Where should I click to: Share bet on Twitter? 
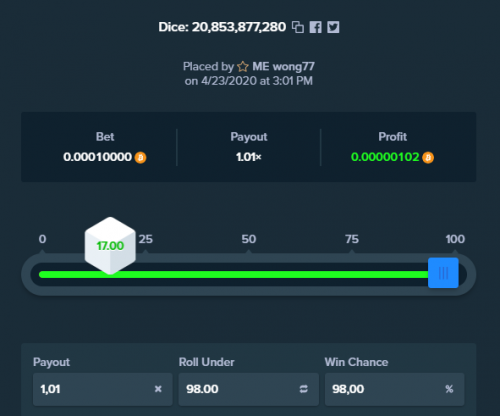click(333, 27)
